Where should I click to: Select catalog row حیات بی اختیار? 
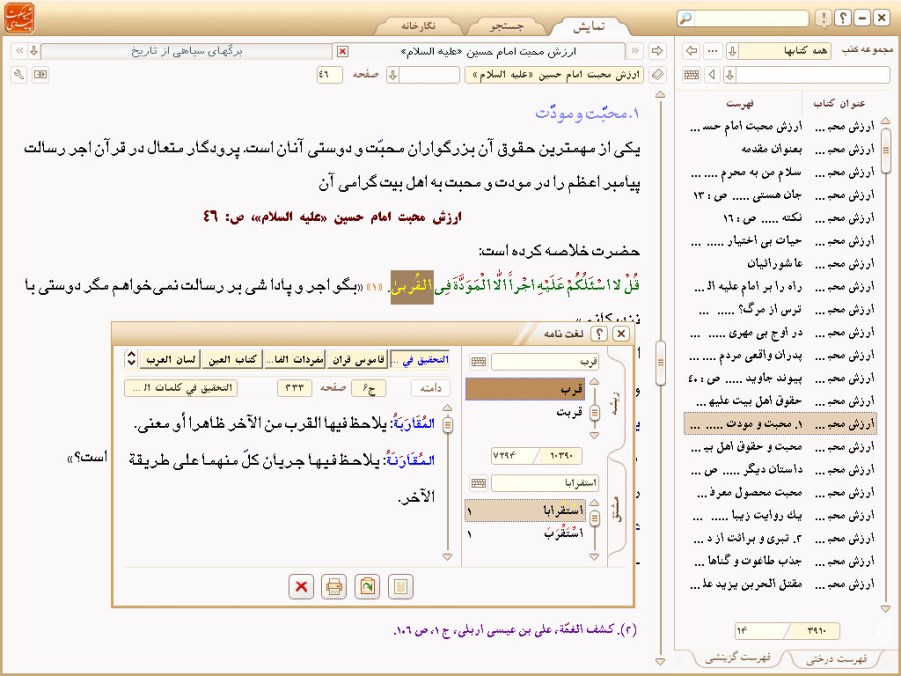tap(780, 240)
